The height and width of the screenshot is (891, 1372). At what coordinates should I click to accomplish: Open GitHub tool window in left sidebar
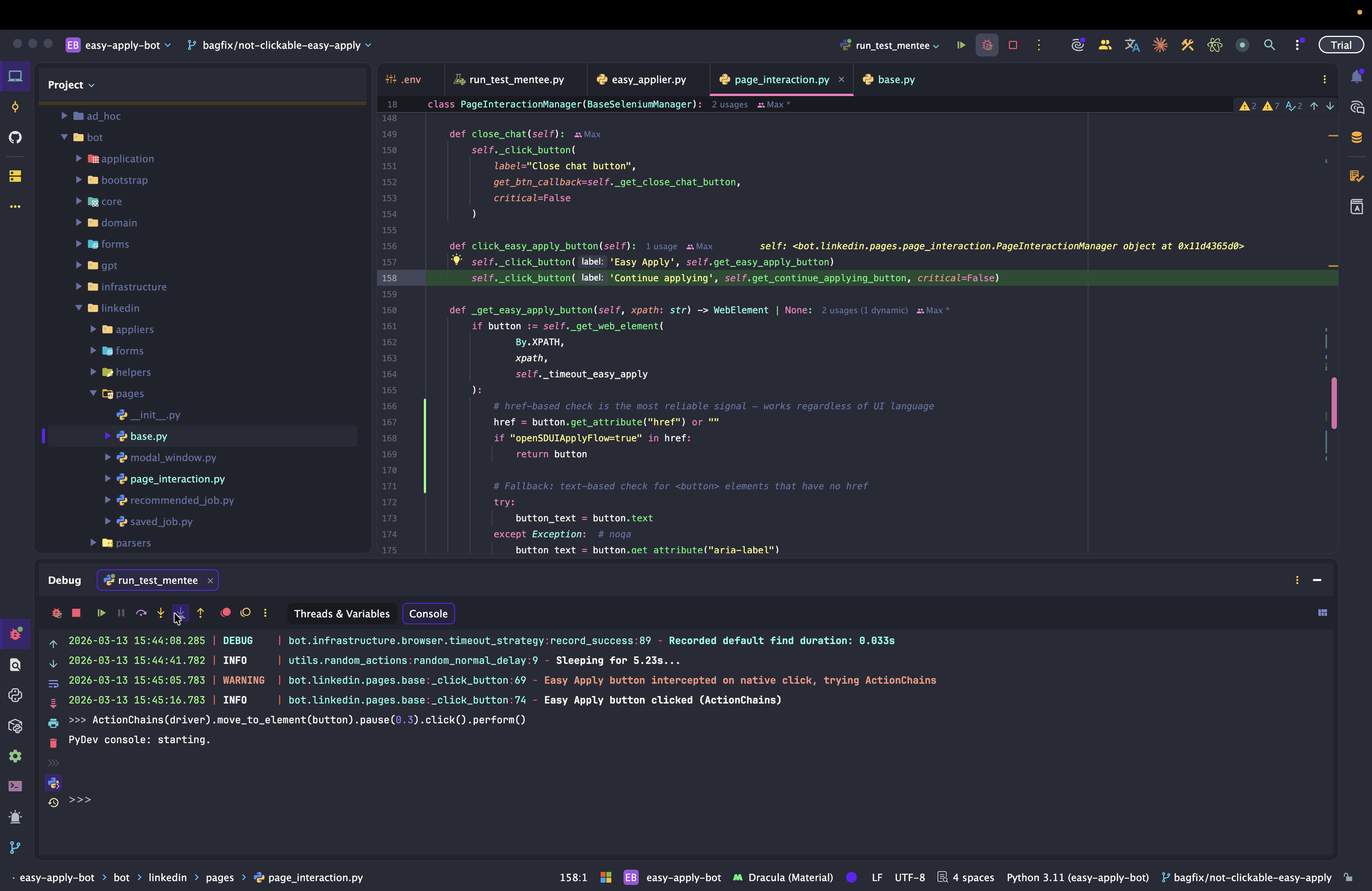(16, 137)
